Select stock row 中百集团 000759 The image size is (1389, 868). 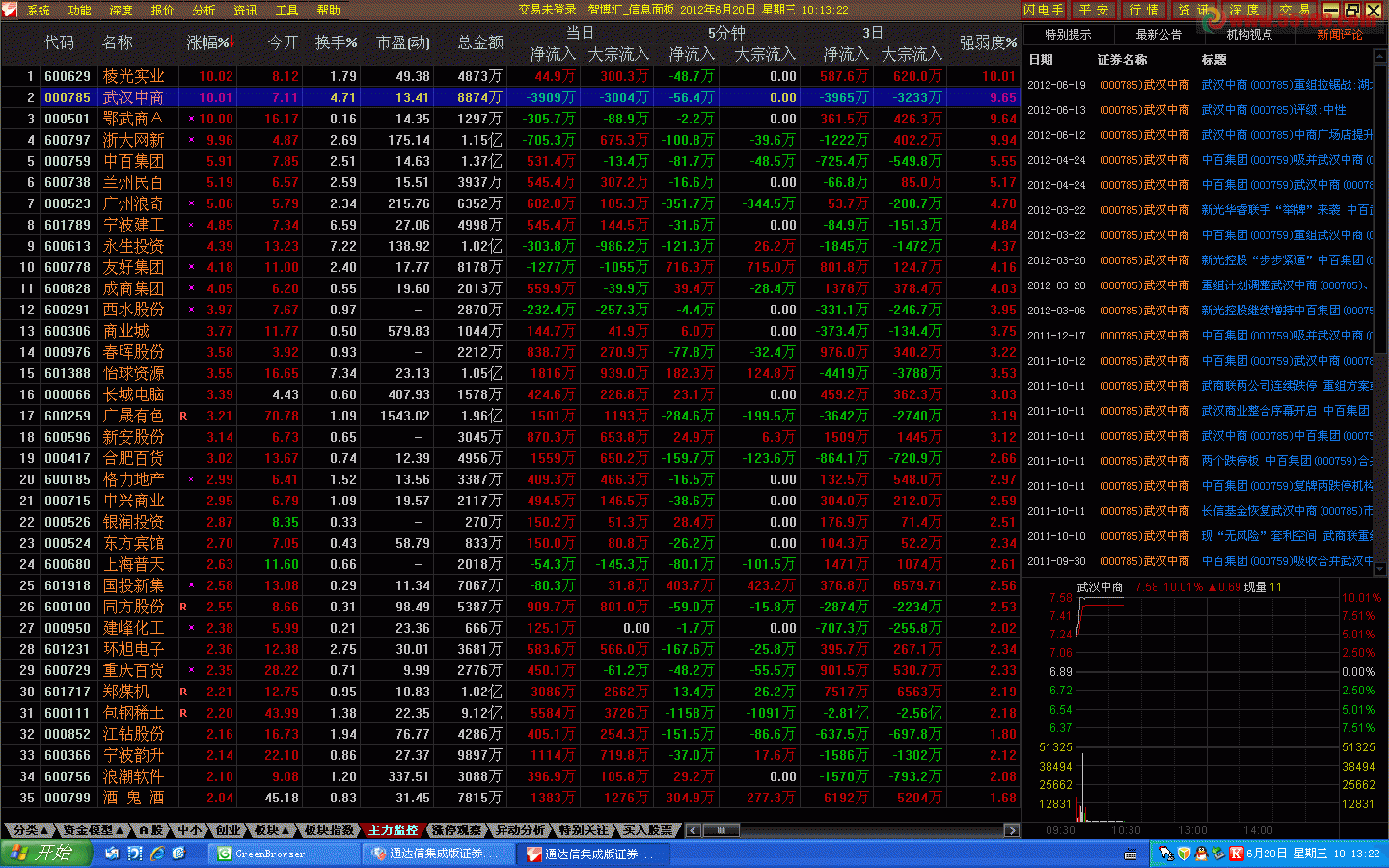coord(509,161)
